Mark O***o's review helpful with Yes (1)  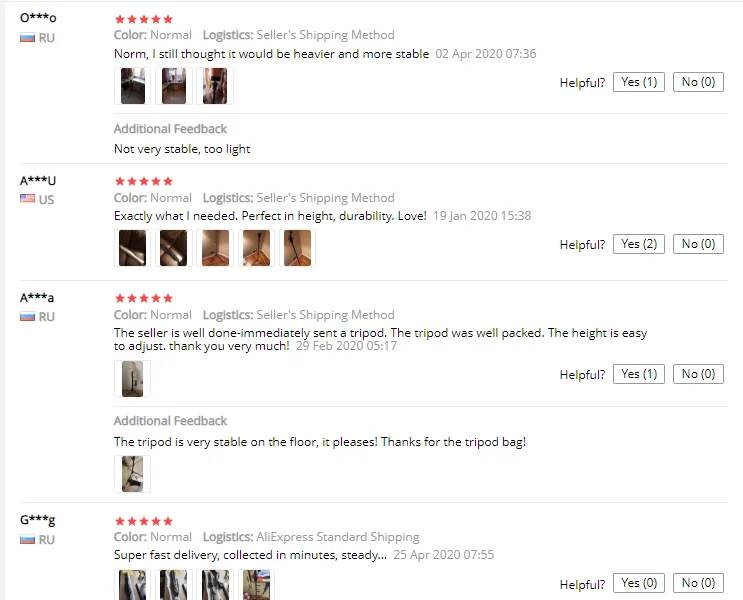[639, 82]
